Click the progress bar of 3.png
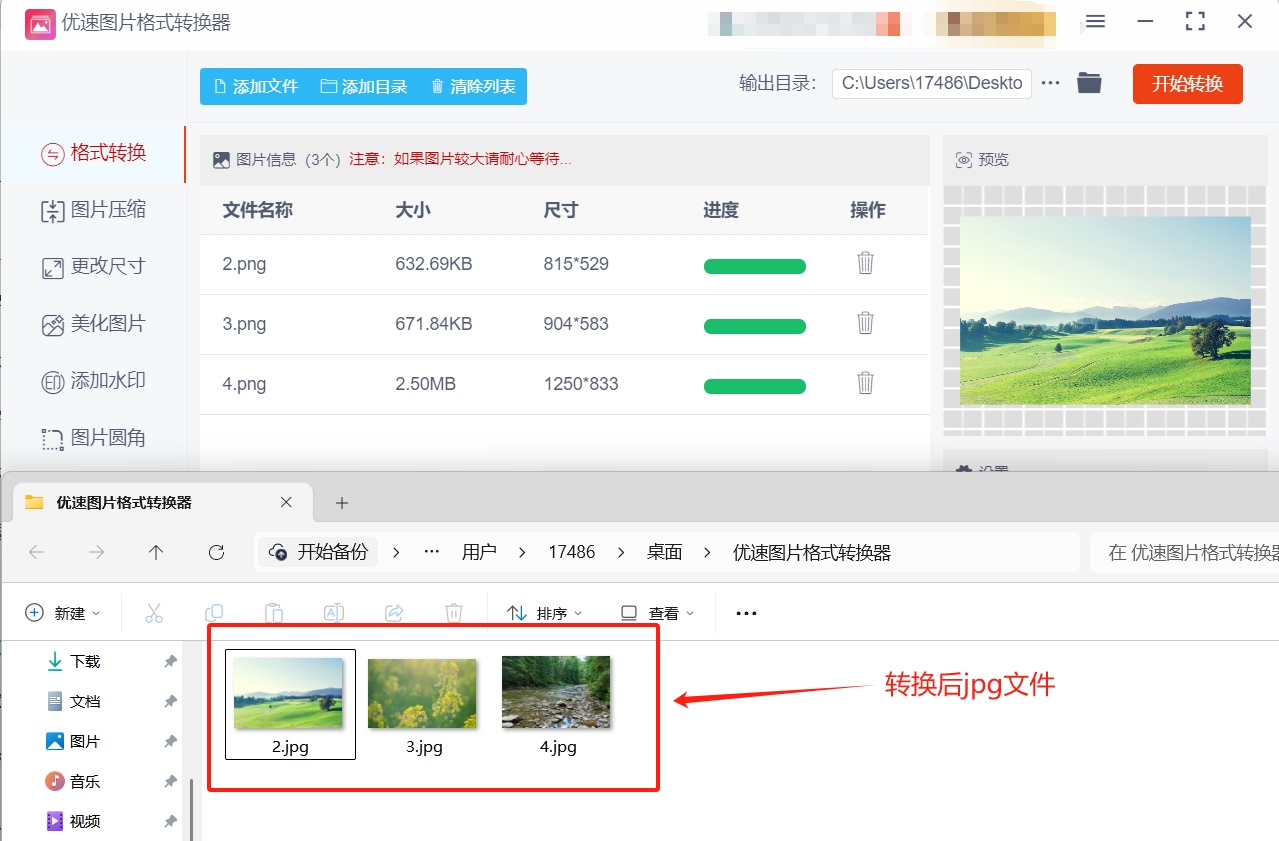This screenshot has height=841, width=1279. 755,326
